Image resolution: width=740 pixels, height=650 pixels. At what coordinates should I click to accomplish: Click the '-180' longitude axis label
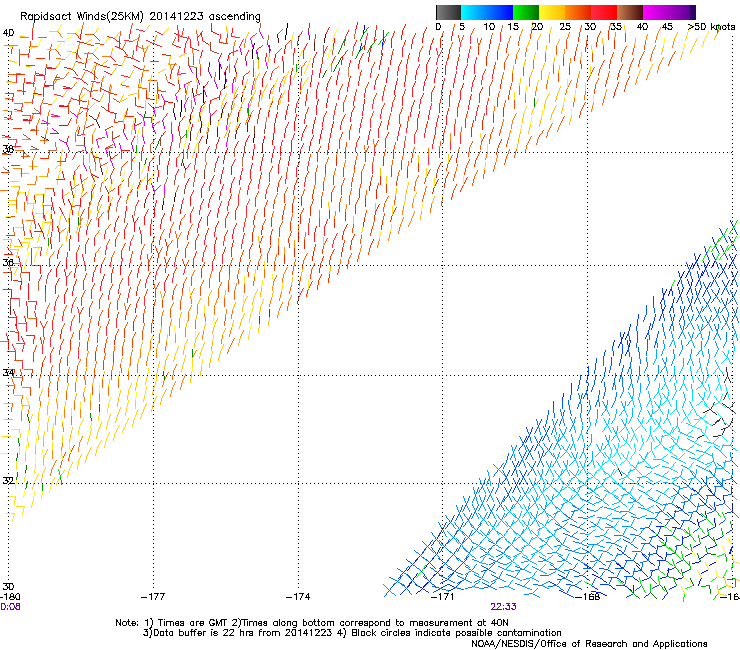(x=10, y=597)
